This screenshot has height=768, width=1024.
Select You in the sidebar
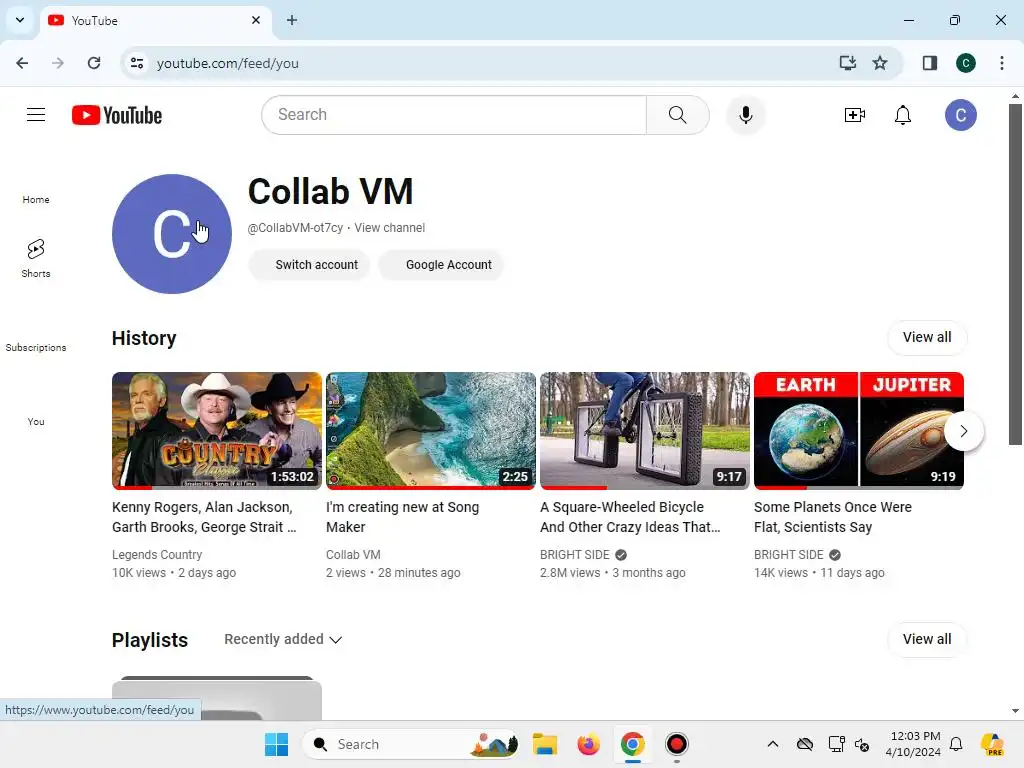click(36, 422)
